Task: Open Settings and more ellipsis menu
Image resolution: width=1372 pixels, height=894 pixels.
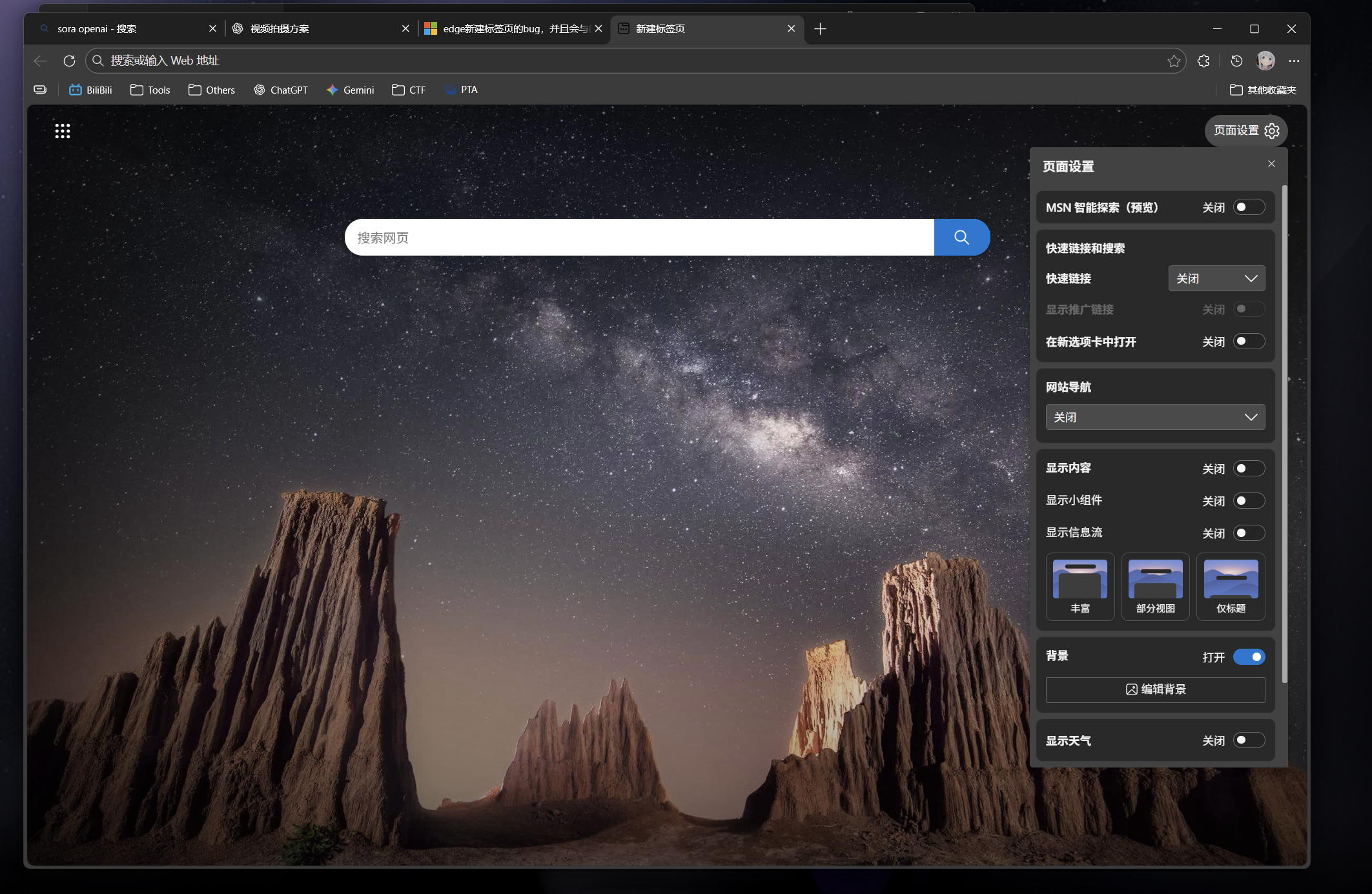Action: click(x=1294, y=61)
